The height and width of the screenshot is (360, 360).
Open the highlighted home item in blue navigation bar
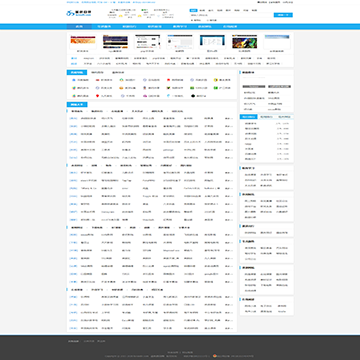click(79, 27)
